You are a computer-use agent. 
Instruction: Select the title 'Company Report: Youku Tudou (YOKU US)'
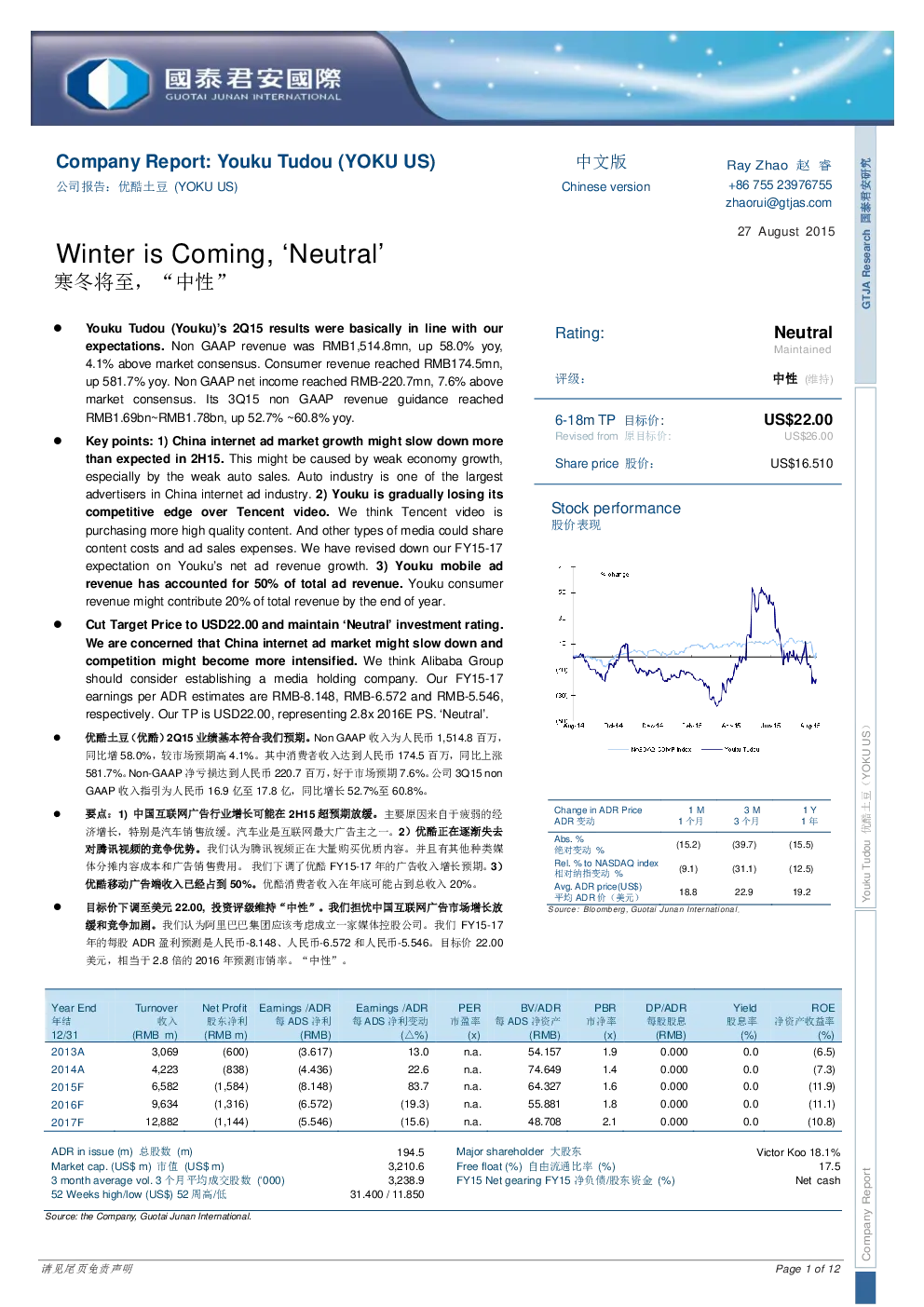[246, 161]
